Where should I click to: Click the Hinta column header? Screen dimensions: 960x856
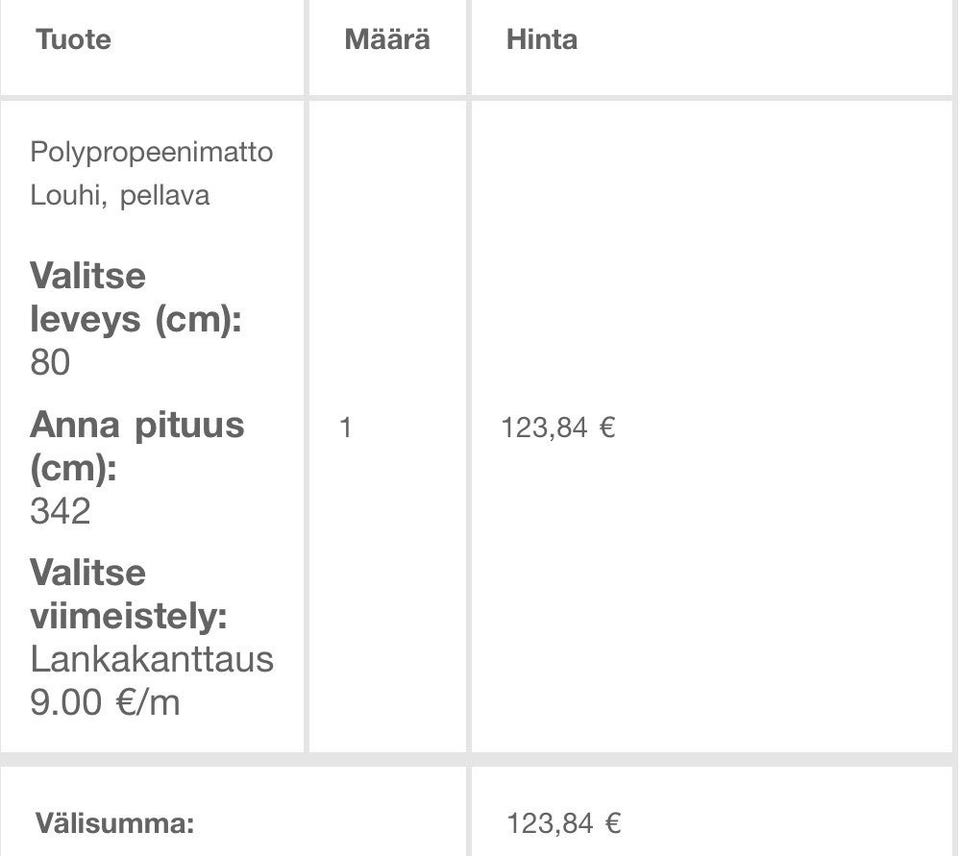pyautogui.click(x=541, y=40)
